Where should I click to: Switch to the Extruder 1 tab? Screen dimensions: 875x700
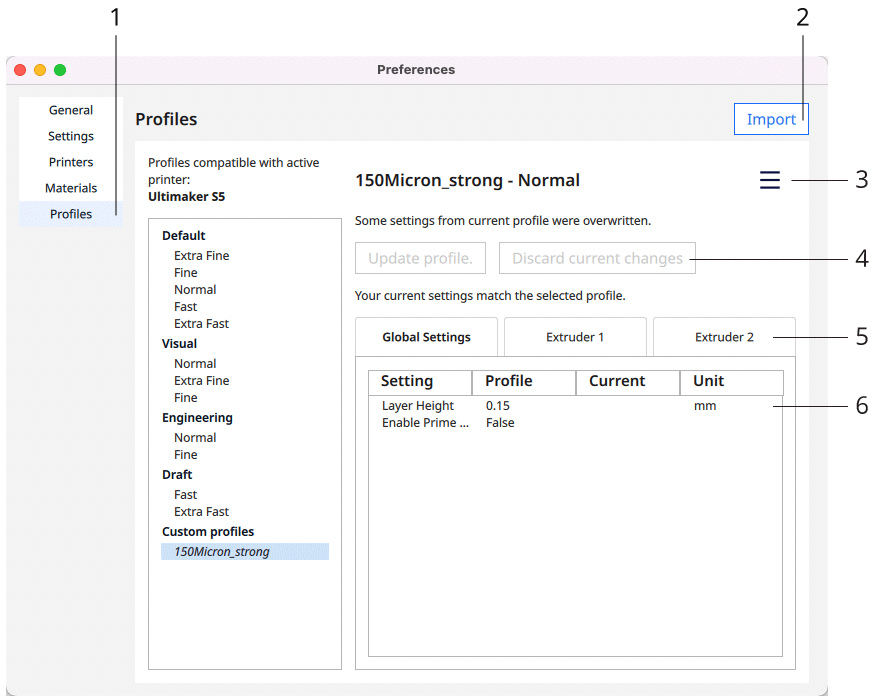click(x=575, y=337)
